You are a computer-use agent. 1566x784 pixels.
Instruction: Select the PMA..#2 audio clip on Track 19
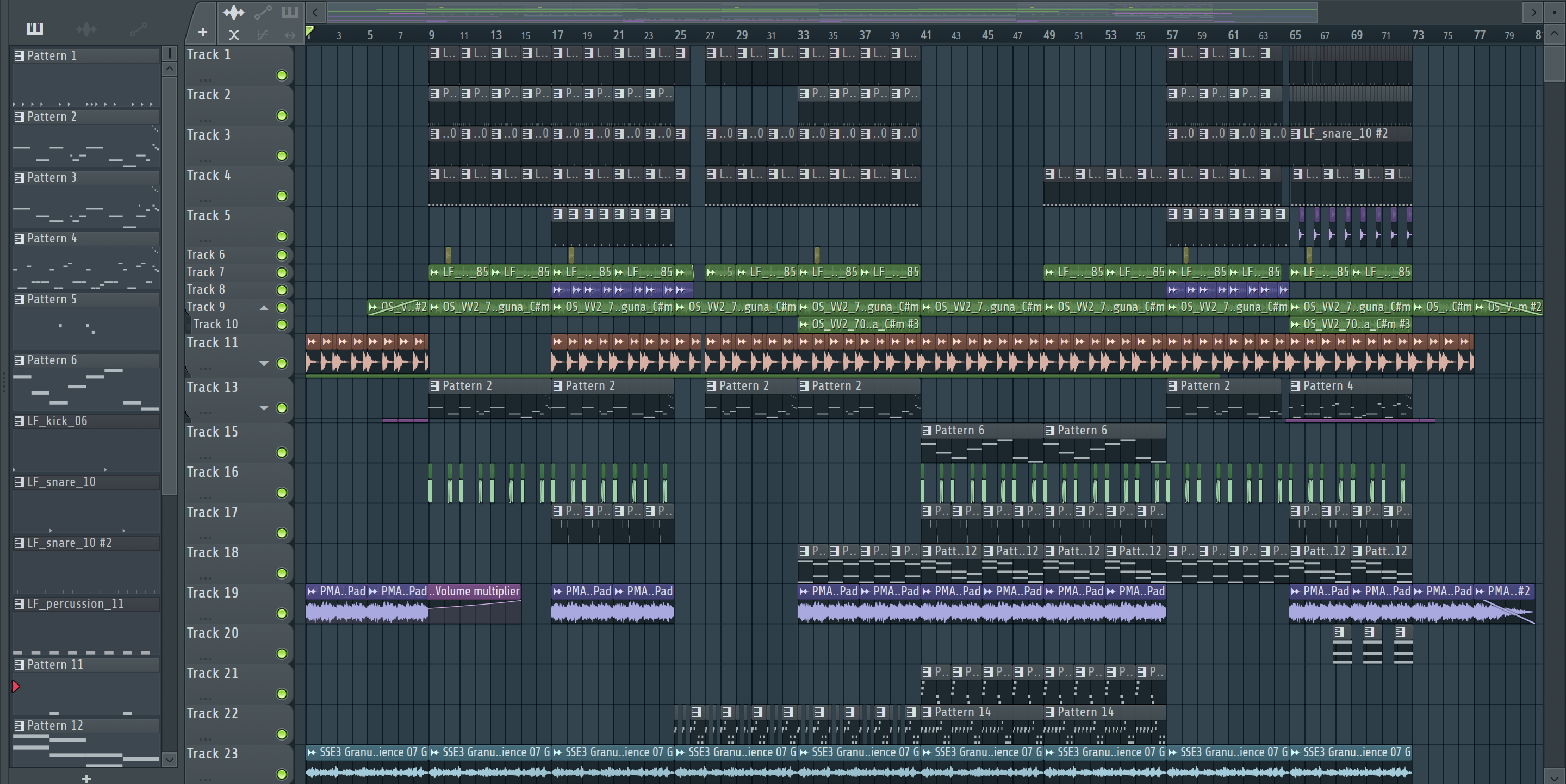click(x=1505, y=603)
